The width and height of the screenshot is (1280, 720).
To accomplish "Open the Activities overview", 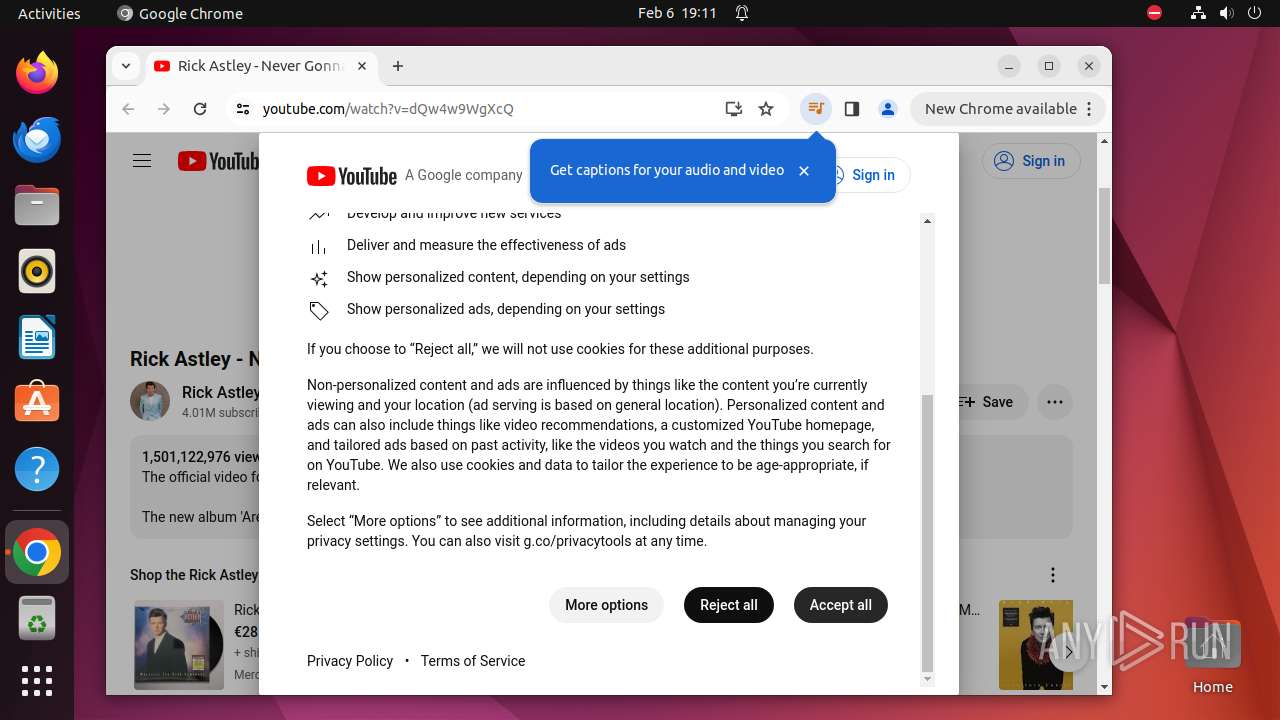I will pyautogui.click(x=49, y=13).
